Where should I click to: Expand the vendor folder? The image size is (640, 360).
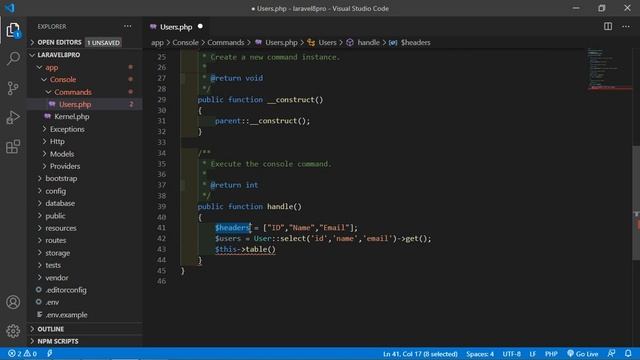coord(84,278)
